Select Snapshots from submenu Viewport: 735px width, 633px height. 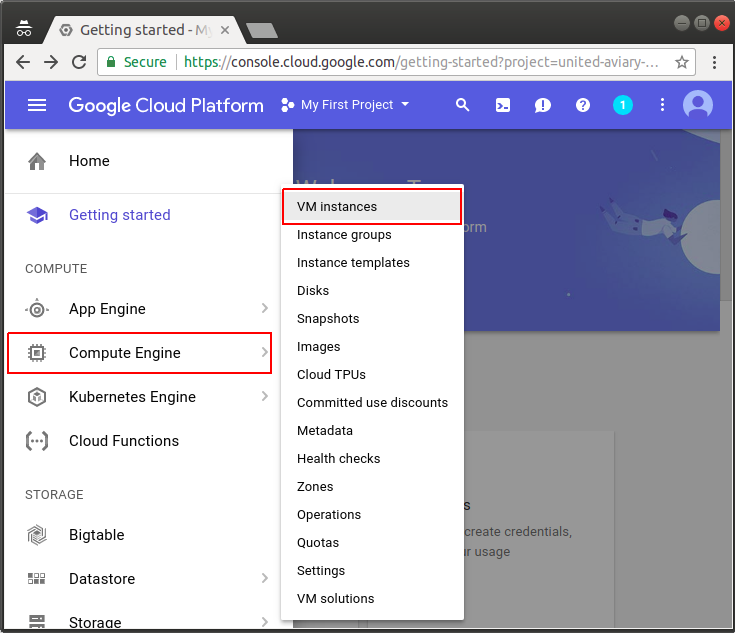[372, 319]
